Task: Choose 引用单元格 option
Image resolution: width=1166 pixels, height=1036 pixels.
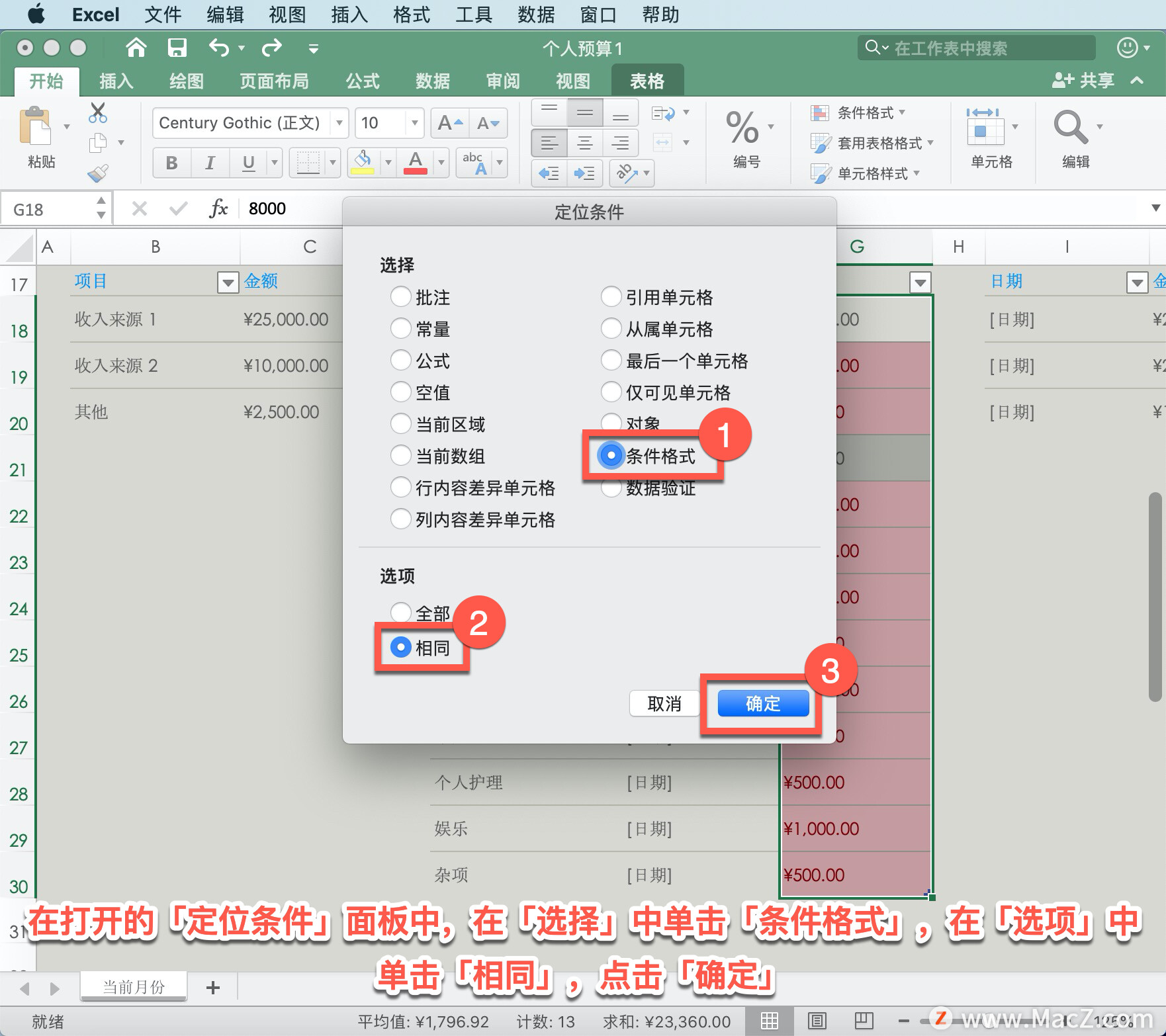Action: pyautogui.click(x=611, y=296)
